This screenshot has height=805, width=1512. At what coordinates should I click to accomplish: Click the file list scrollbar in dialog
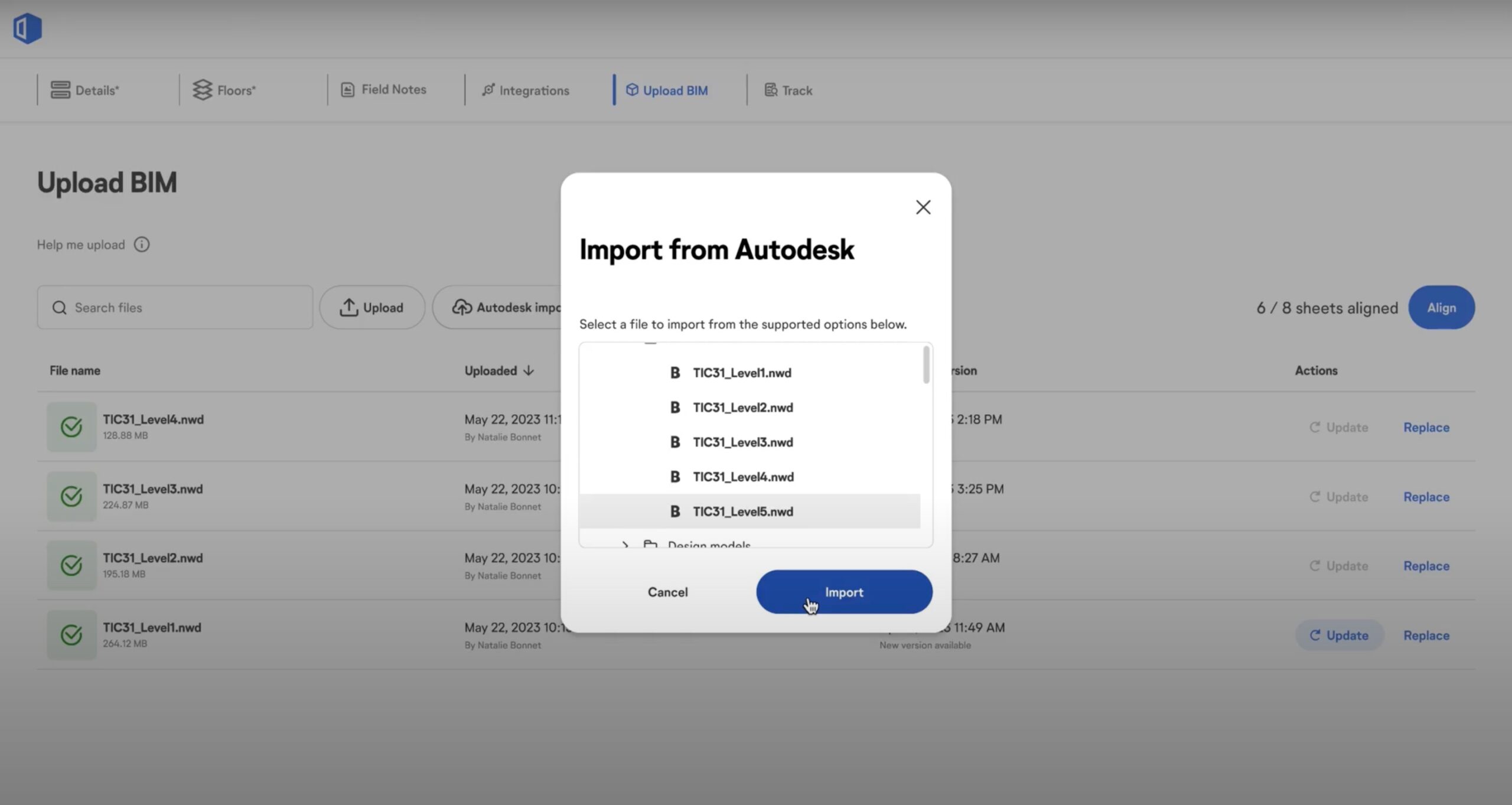pos(926,365)
